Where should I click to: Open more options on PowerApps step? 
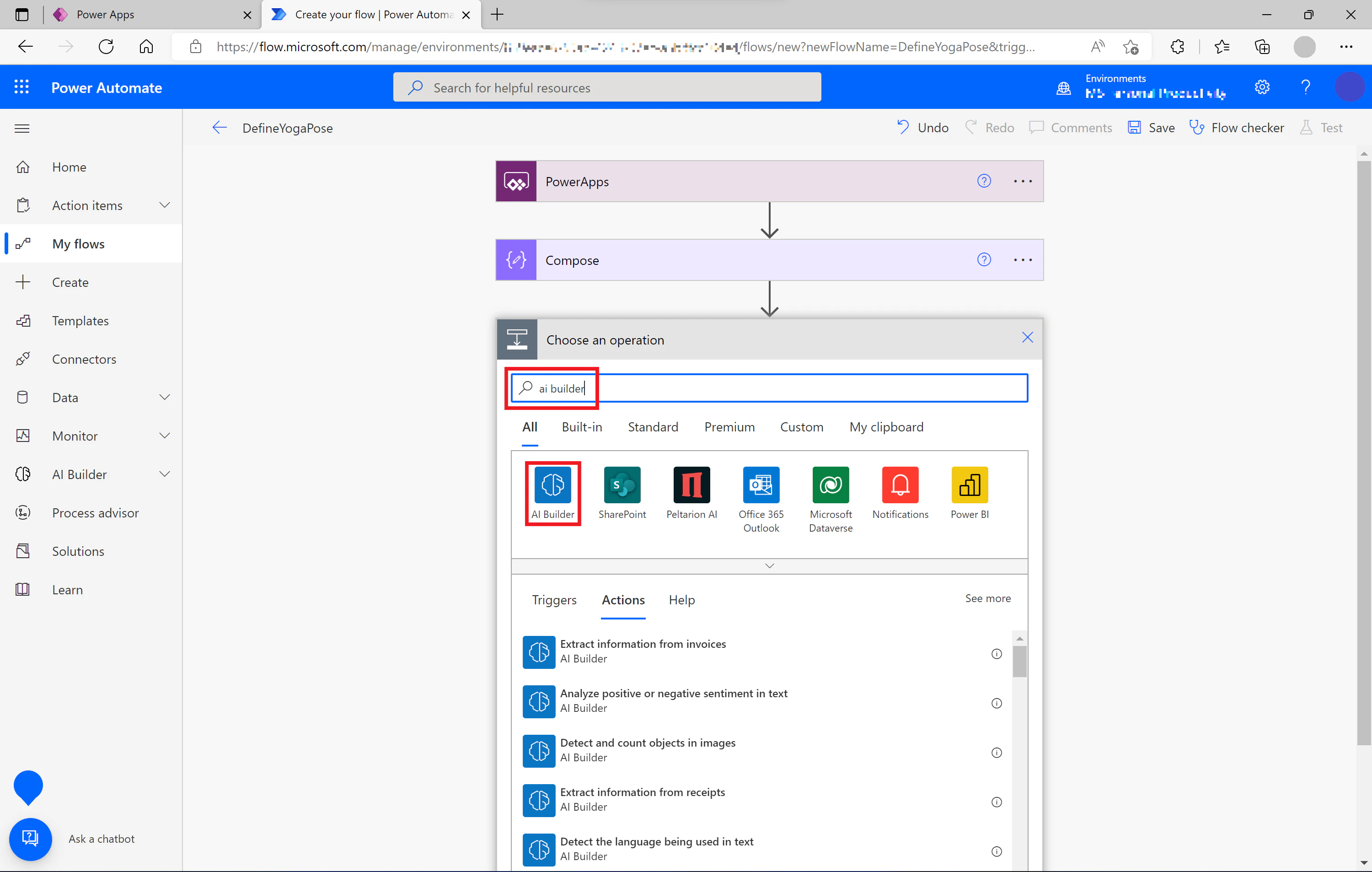1022,181
